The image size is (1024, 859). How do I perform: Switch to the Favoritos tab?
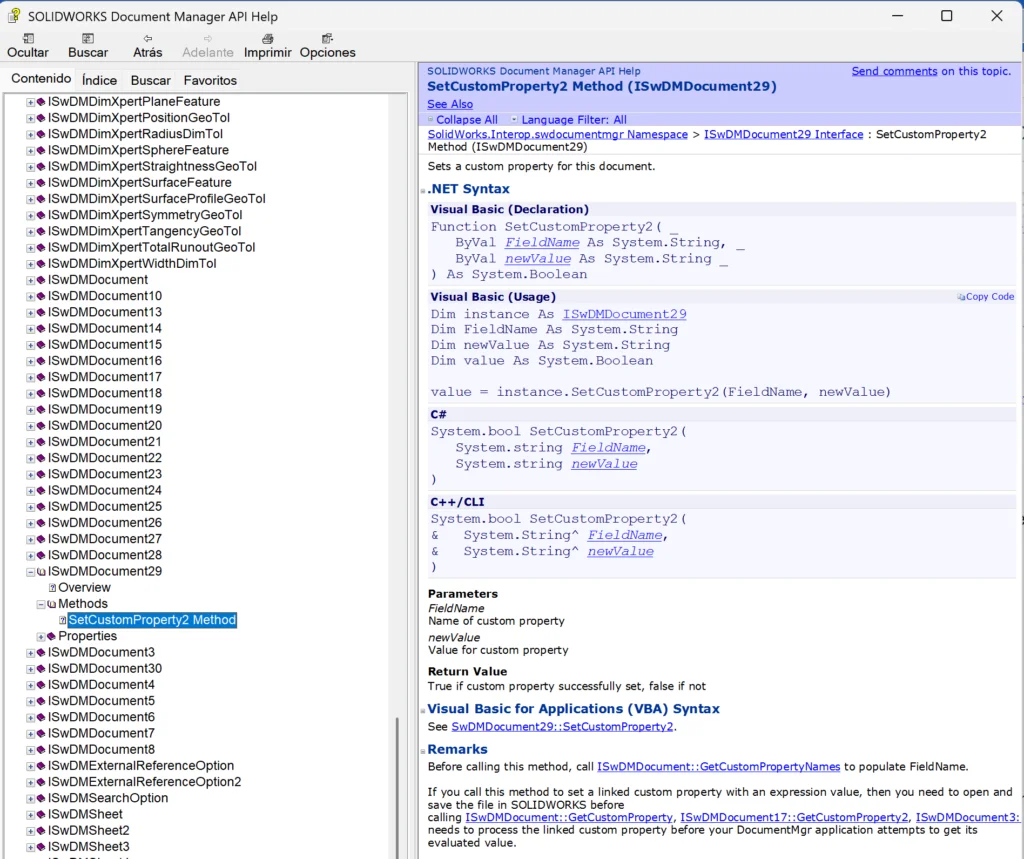click(x=210, y=80)
